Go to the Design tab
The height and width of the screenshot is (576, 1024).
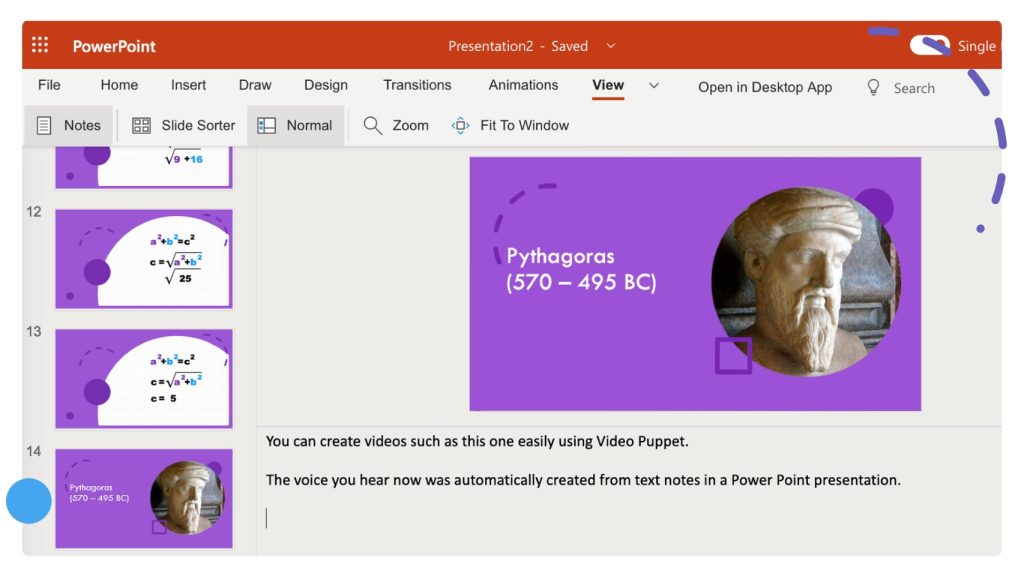(x=326, y=85)
